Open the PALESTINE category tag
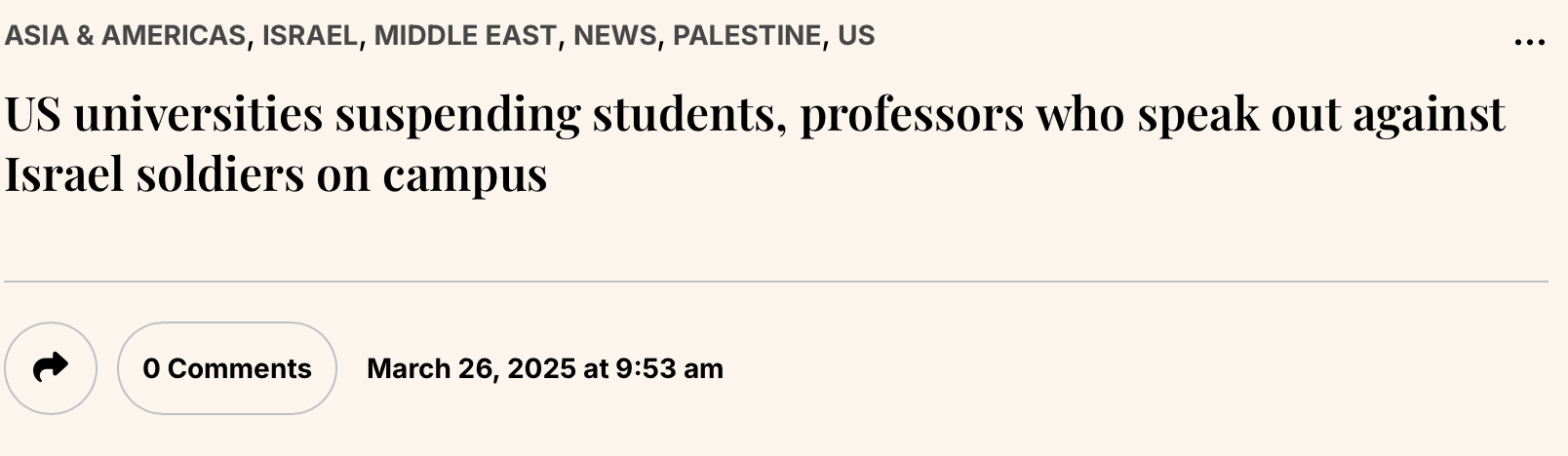This screenshot has height=456, width=1568. [747, 36]
